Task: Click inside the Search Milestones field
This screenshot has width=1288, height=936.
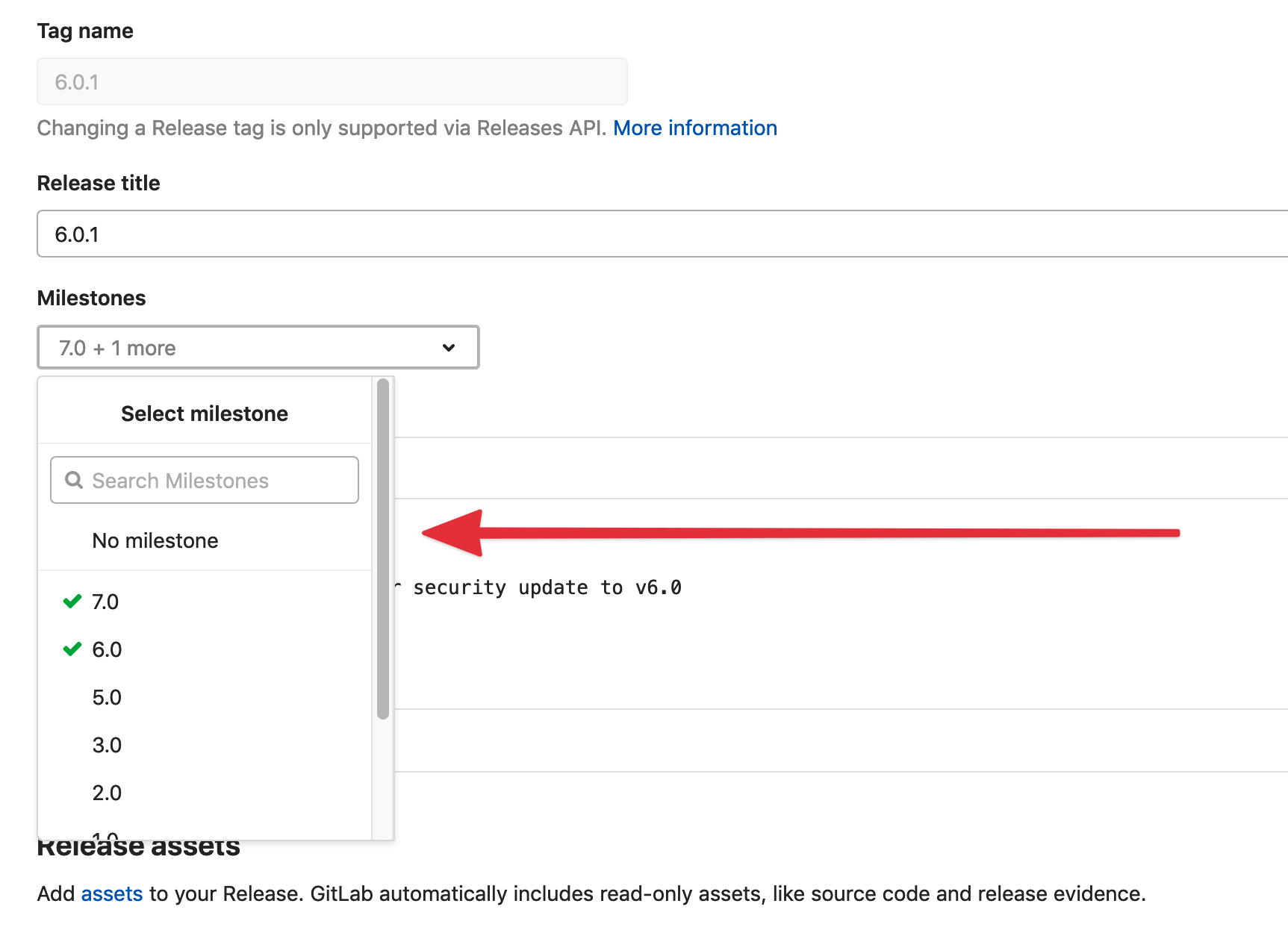Action: pyautogui.click(x=204, y=480)
